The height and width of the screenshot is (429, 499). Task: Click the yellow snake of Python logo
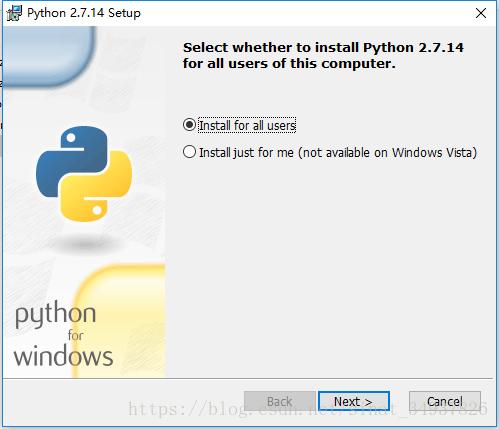tap(96, 186)
